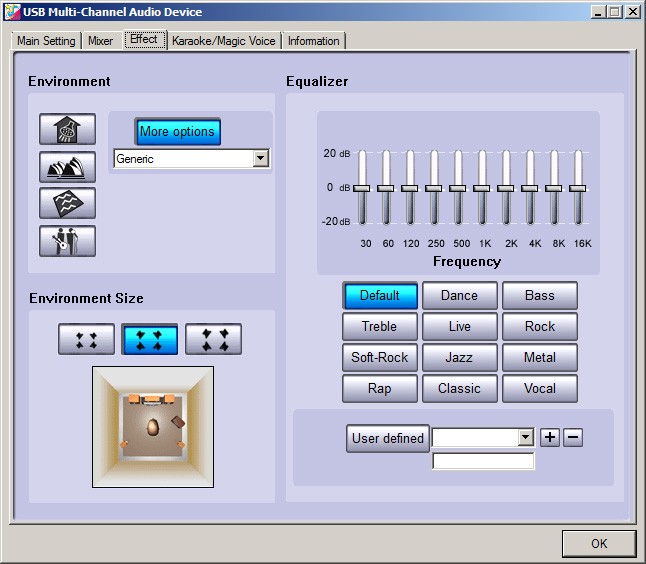The image size is (646, 564).
Task: Choose the medium environment size icon
Action: pos(150,339)
